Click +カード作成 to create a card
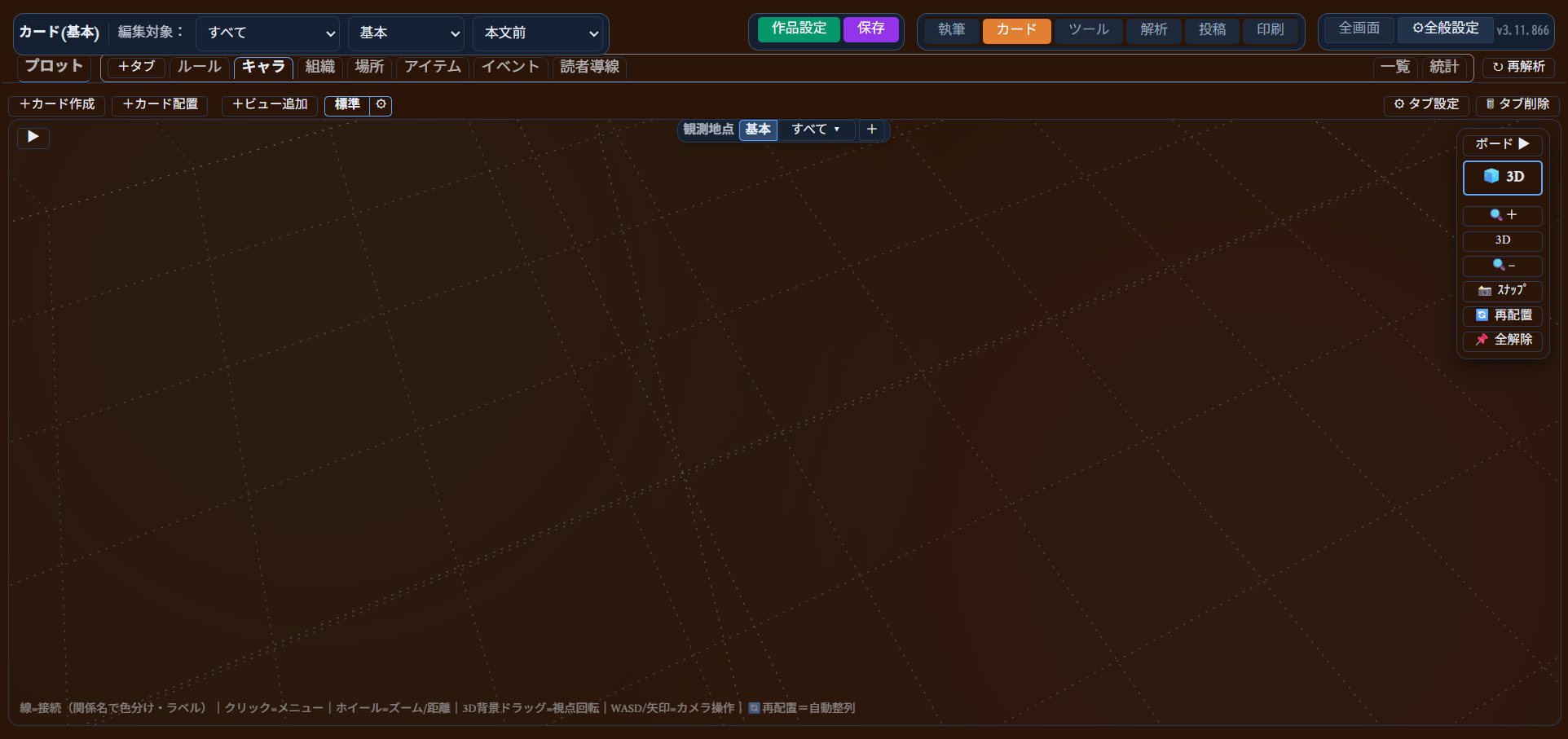Image resolution: width=1568 pixels, height=739 pixels. [57, 105]
